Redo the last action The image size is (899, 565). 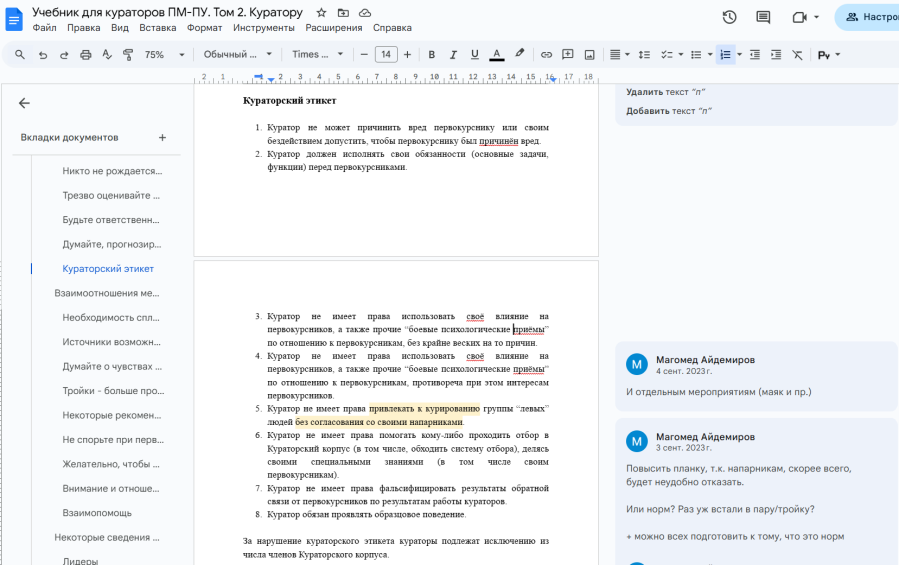coord(64,54)
